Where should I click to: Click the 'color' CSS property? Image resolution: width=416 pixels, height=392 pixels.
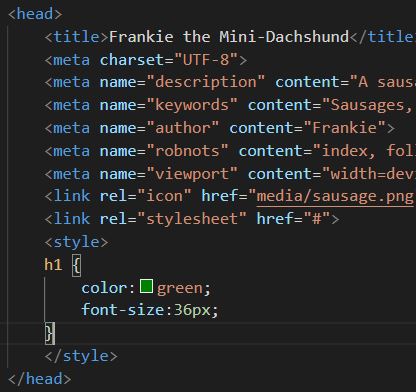pos(104,288)
